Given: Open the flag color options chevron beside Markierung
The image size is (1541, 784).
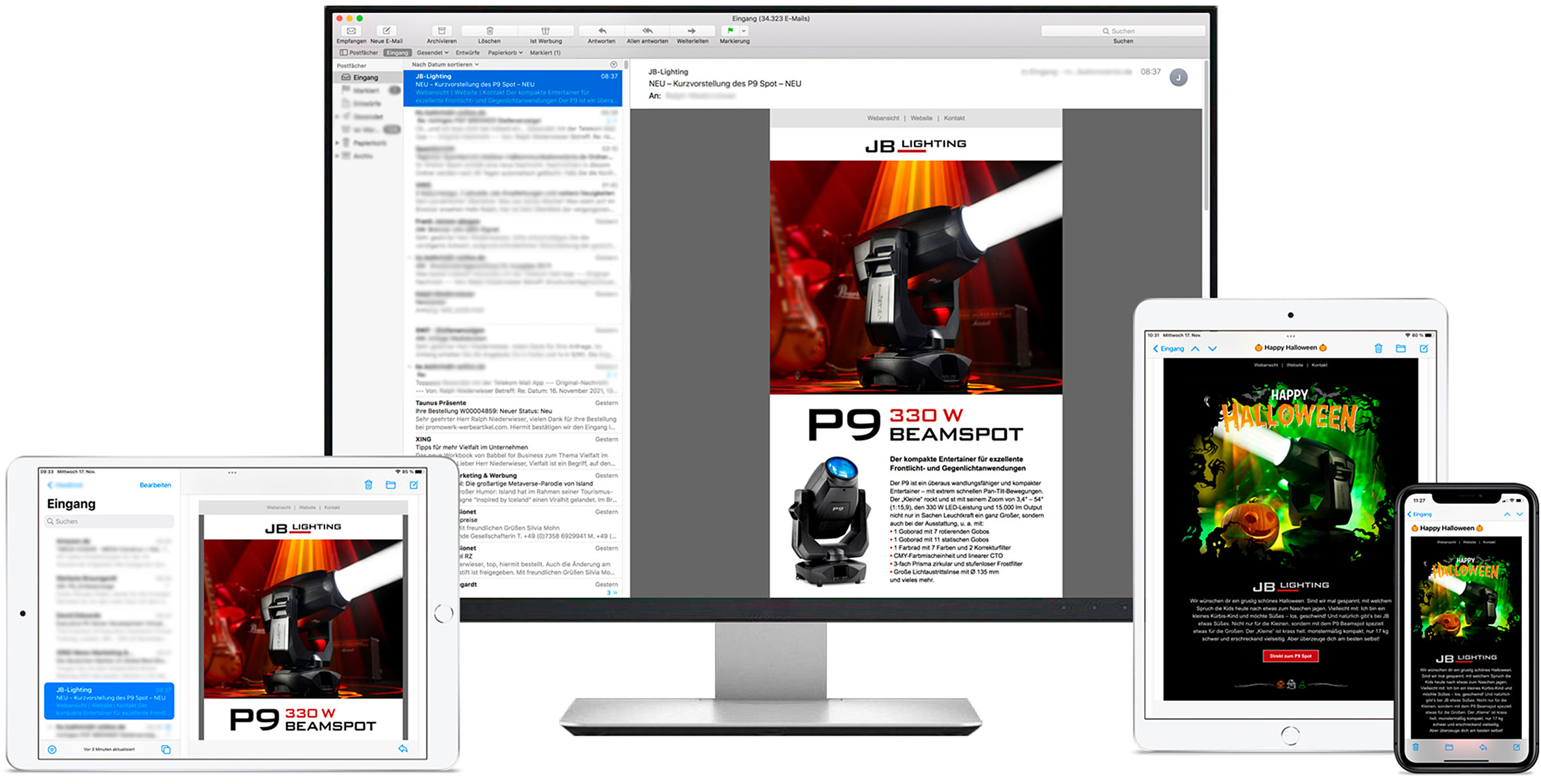Looking at the screenshot, I should coord(743,31).
